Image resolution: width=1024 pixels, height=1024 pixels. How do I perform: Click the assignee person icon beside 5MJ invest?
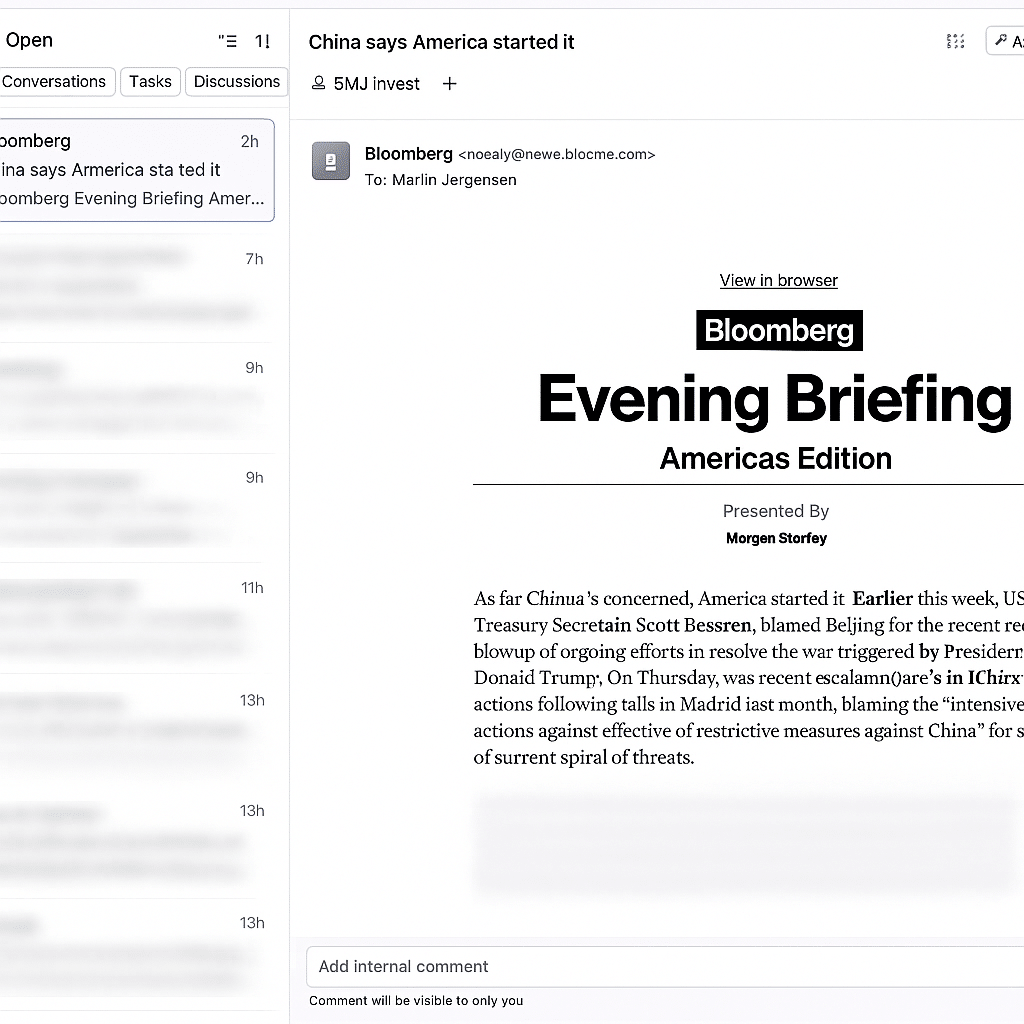click(x=319, y=84)
